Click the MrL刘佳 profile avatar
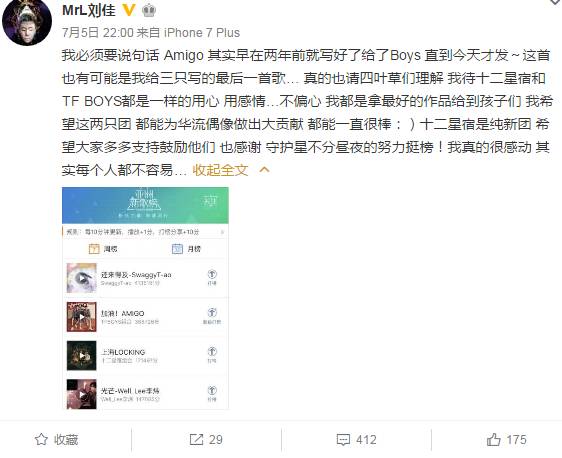562x458 pixels. [x=27, y=22]
